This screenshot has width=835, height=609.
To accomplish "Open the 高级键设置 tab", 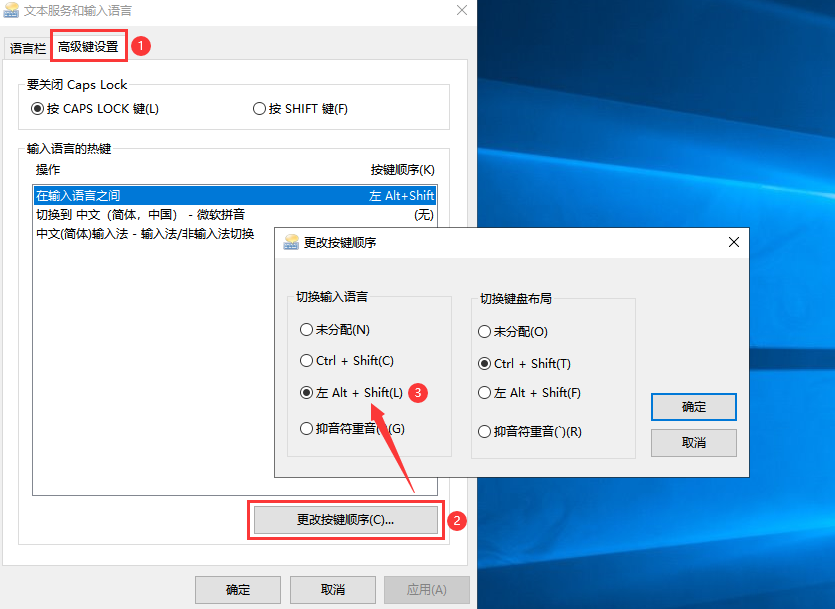I will click(x=88, y=47).
